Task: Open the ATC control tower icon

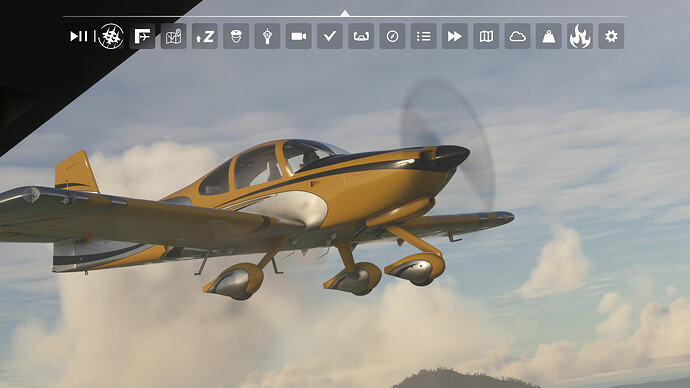Action: click(267, 36)
